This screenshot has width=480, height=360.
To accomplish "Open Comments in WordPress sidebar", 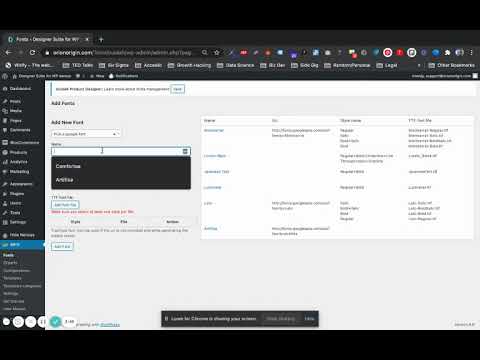I will pos(20,130).
